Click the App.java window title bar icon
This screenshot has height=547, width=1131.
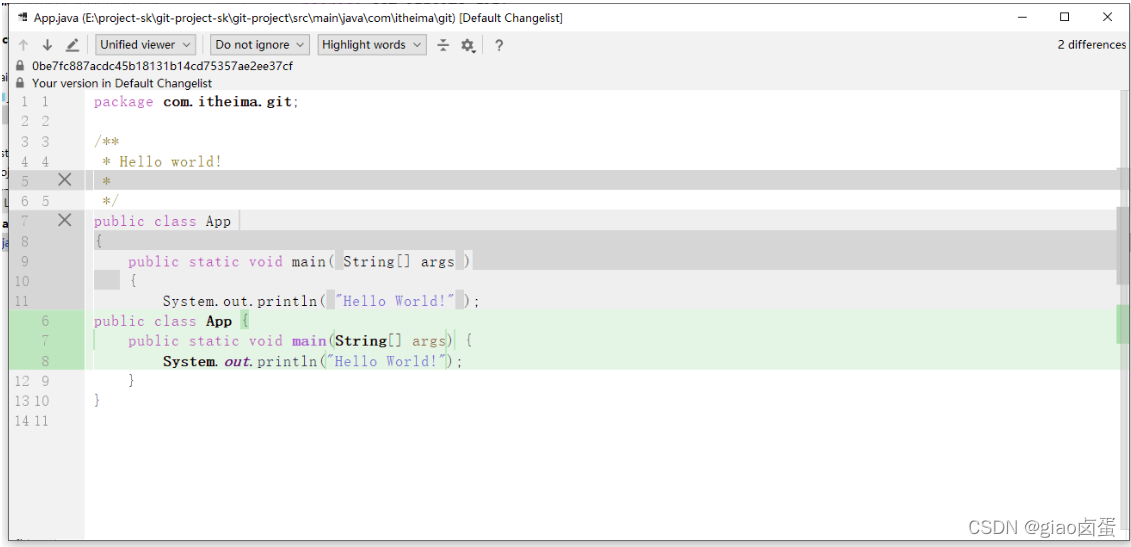(22, 18)
